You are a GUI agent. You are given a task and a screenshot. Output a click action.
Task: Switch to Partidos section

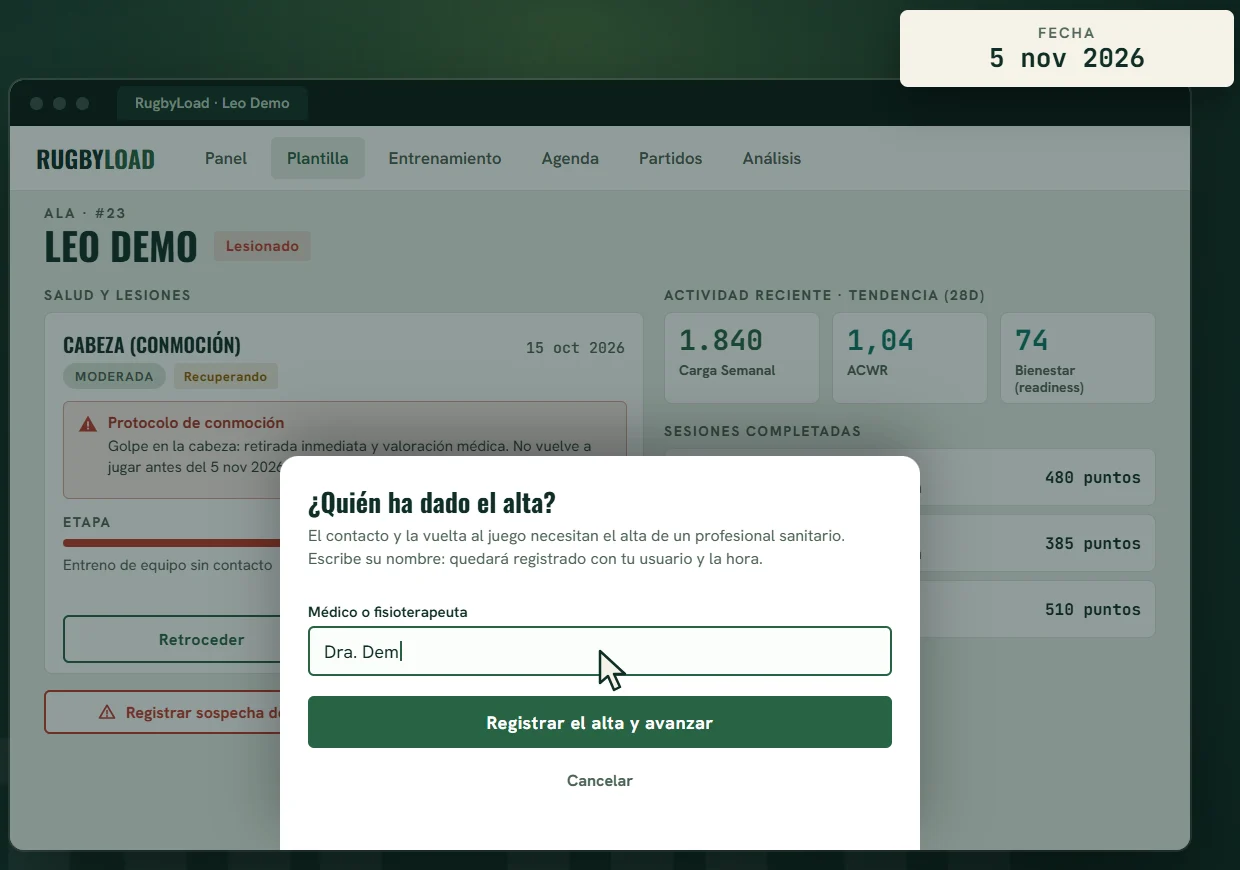671,158
